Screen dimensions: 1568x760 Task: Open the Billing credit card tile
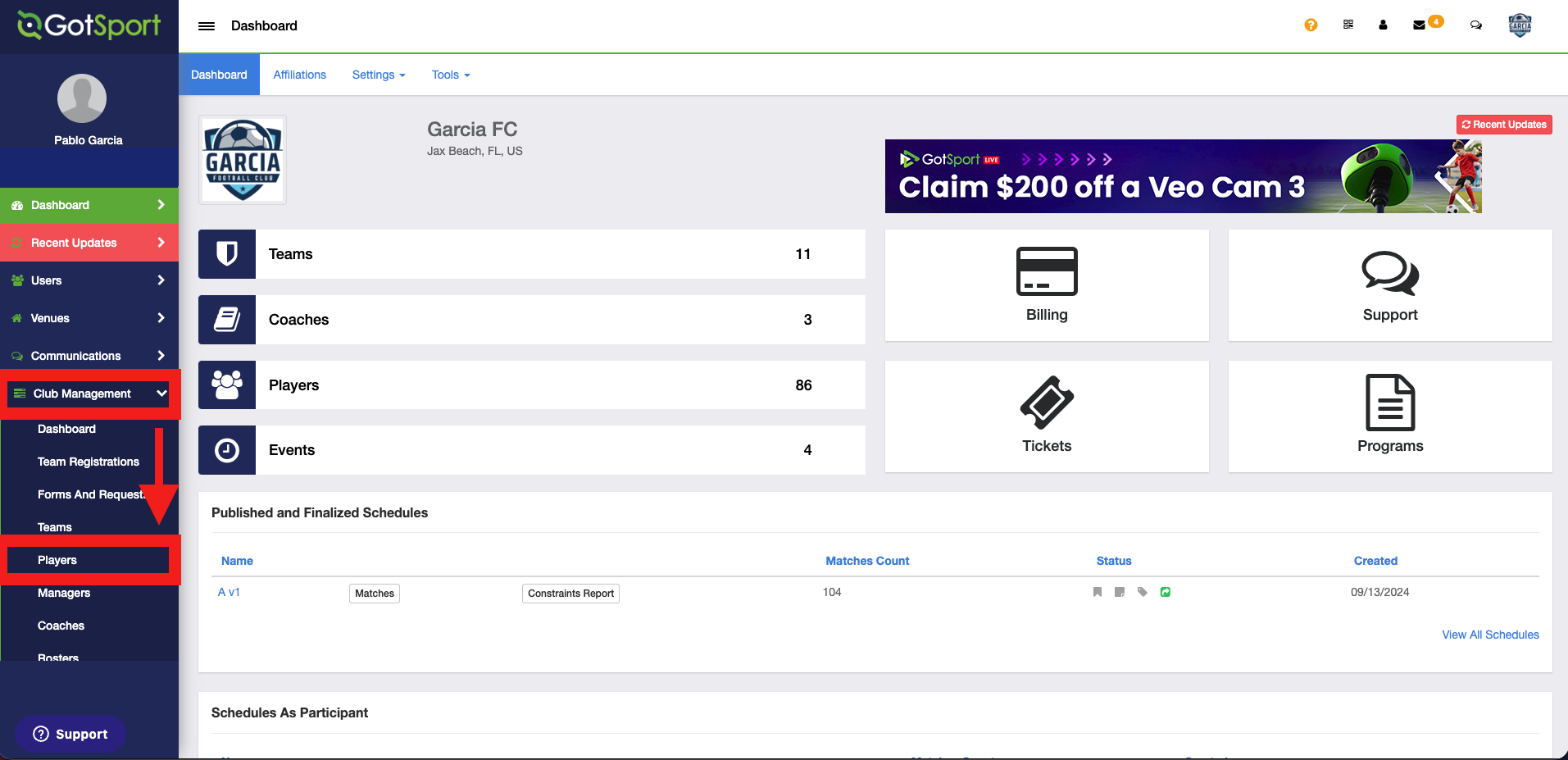coord(1046,284)
